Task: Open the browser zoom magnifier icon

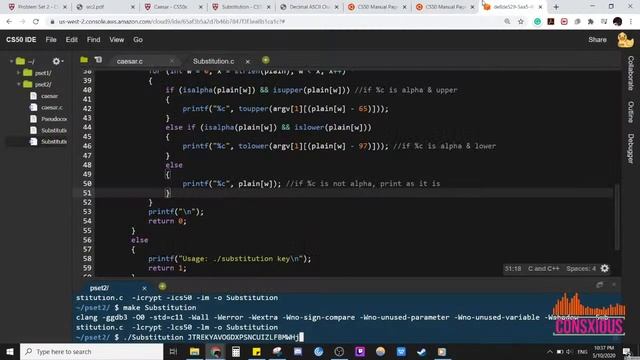Action: coord(507,22)
